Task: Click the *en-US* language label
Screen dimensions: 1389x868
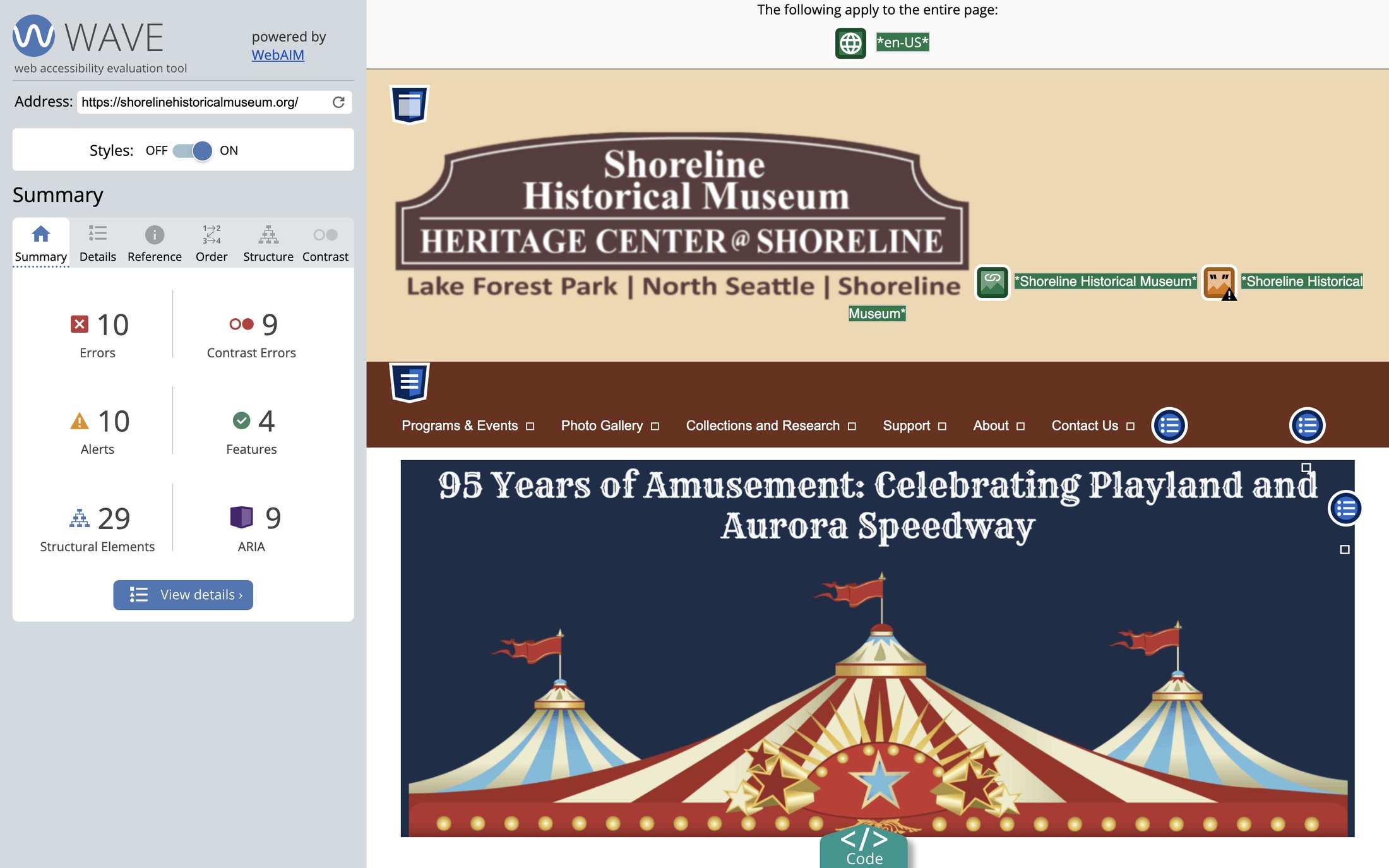Action: pyautogui.click(x=902, y=42)
